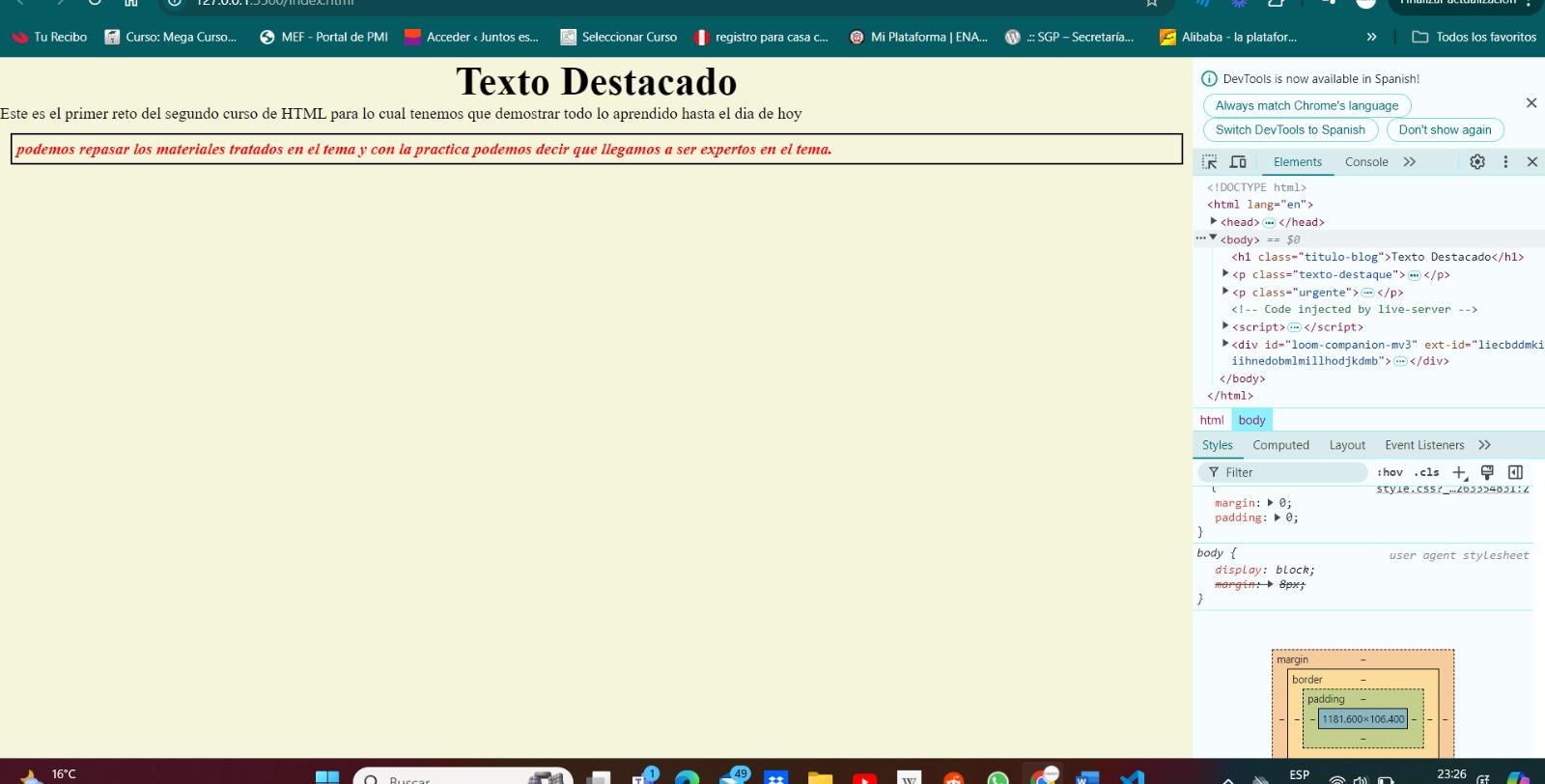Screen dimensions: 1545x784
Task: Click the box model content size 1181.600×106.400
Action: click(x=1362, y=719)
